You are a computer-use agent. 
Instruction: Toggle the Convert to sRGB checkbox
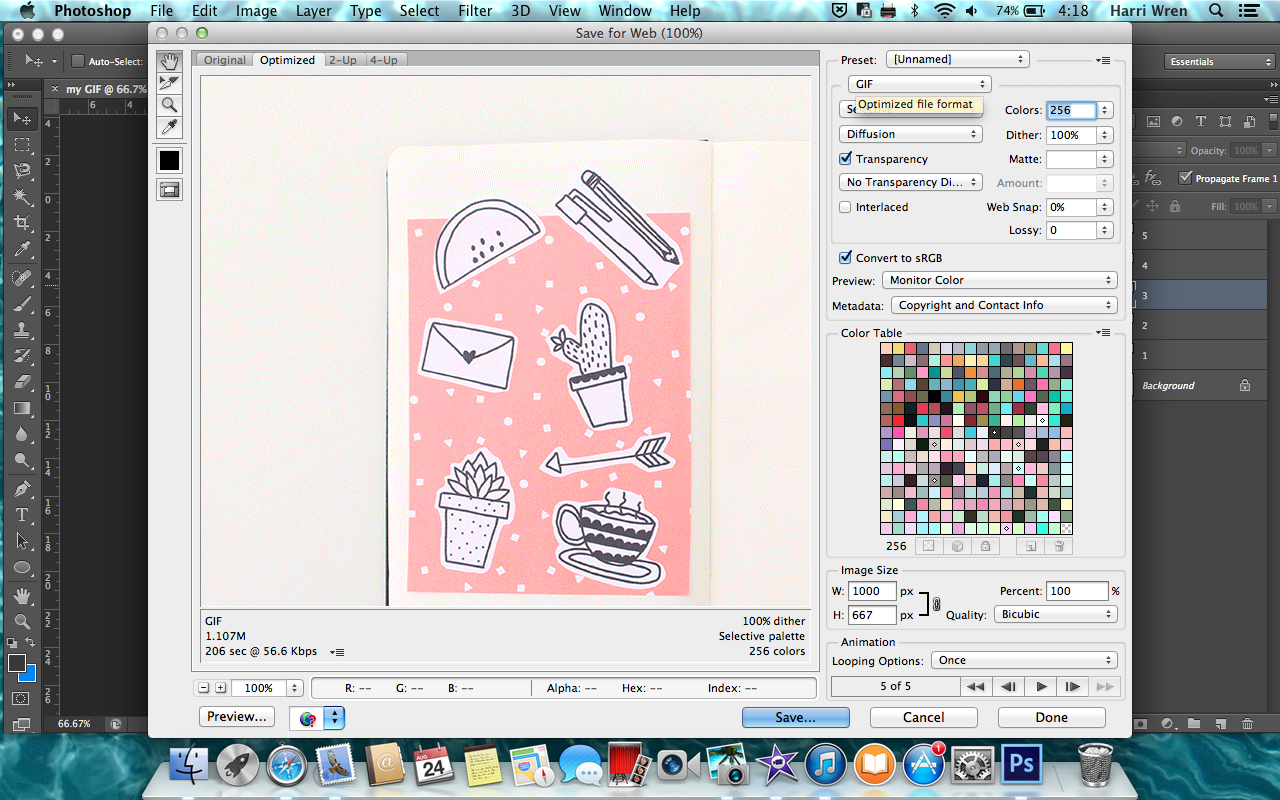click(x=846, y=257)
